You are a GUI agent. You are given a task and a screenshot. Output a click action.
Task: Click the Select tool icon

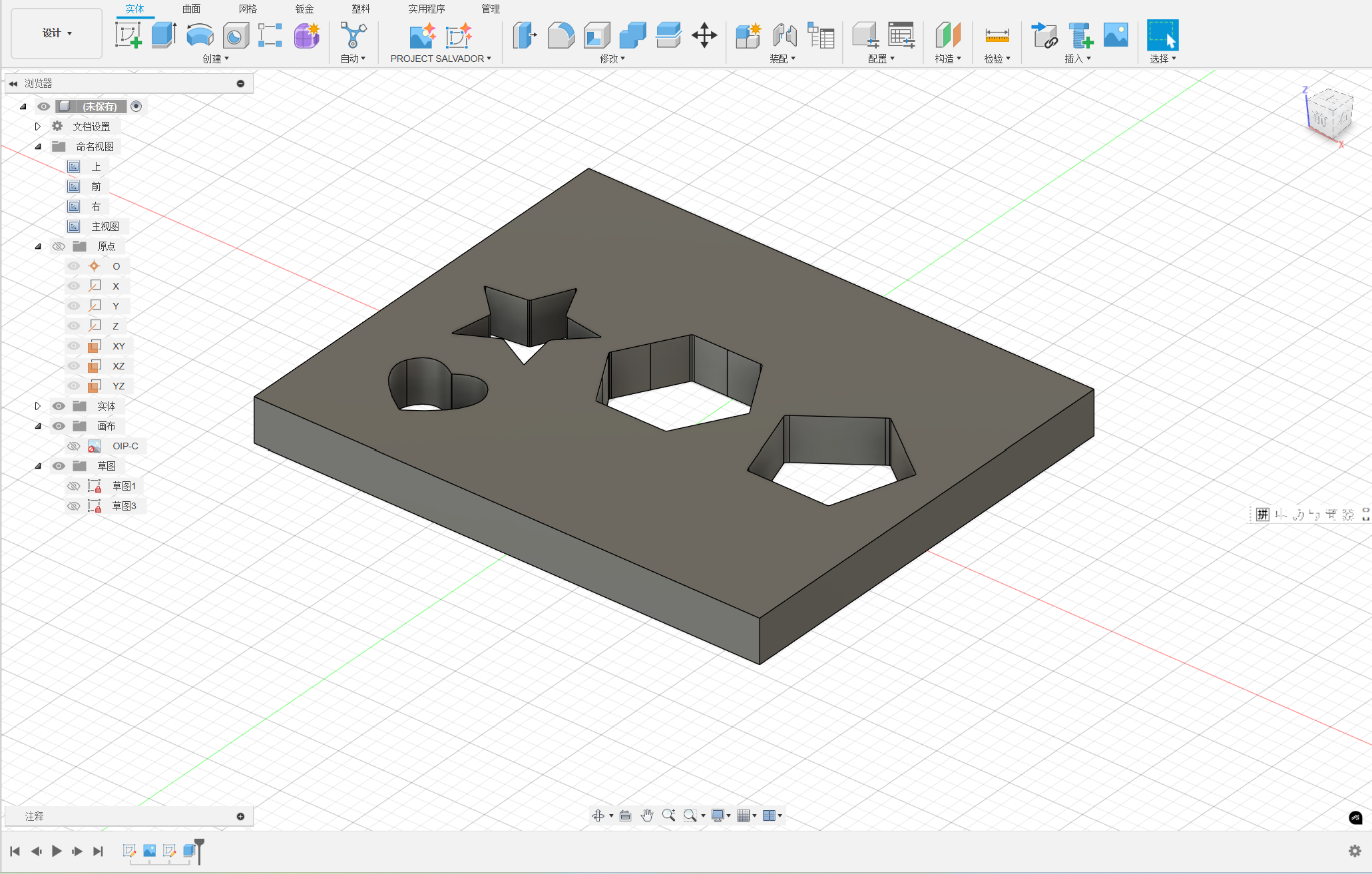[x=1162, y=35]
